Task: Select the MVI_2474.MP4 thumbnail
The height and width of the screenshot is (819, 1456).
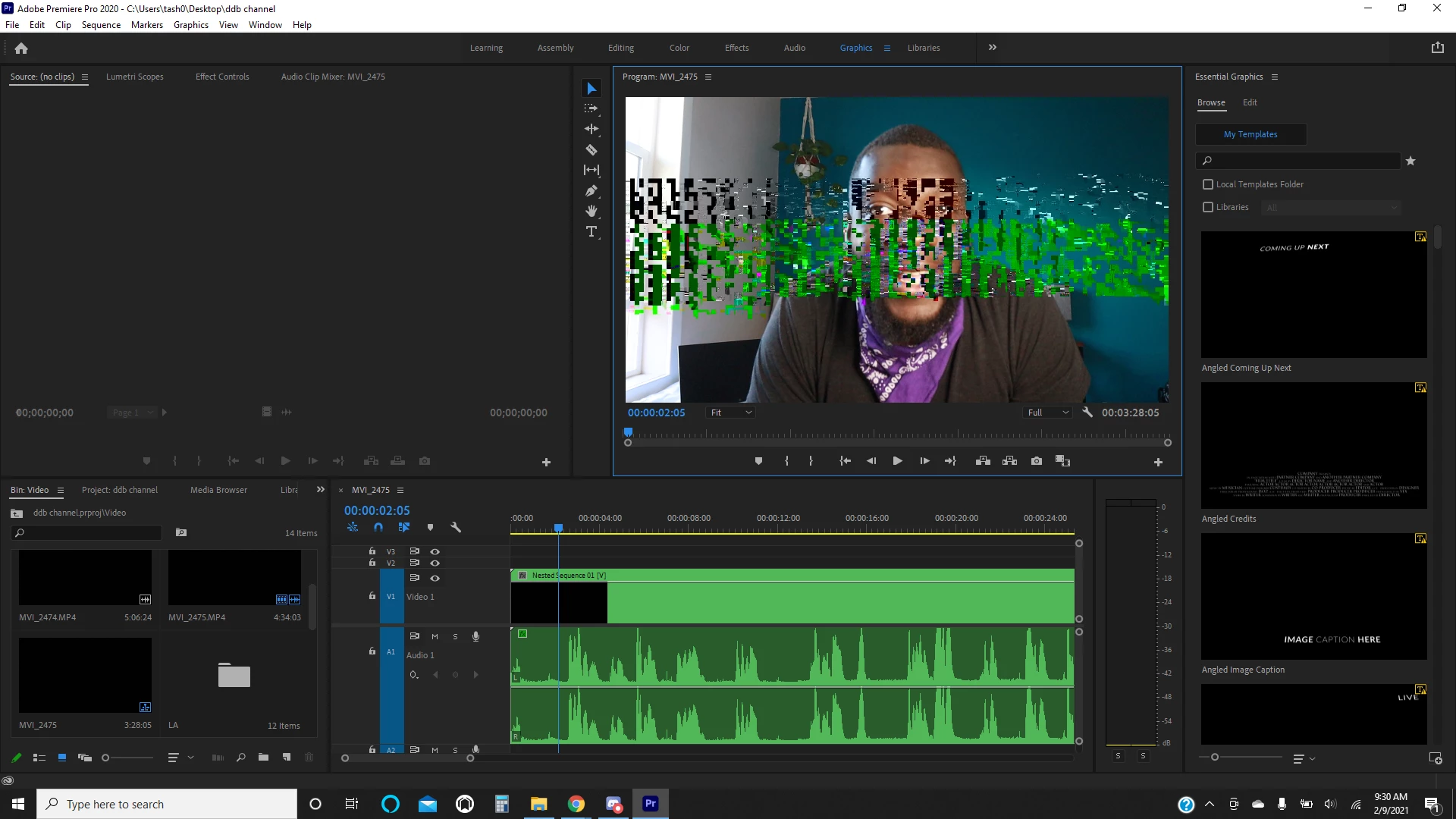Action: point(85,577)
